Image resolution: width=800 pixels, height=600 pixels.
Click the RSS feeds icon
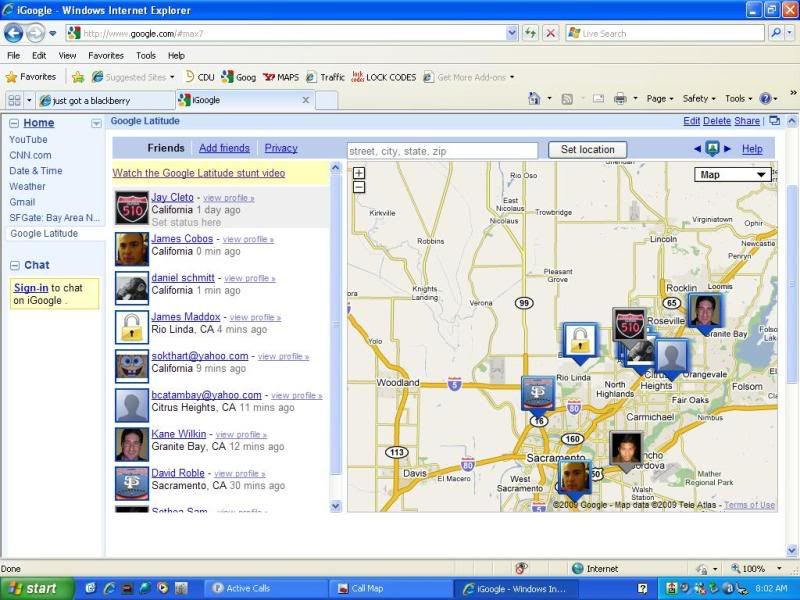click(x=567, y=99)
